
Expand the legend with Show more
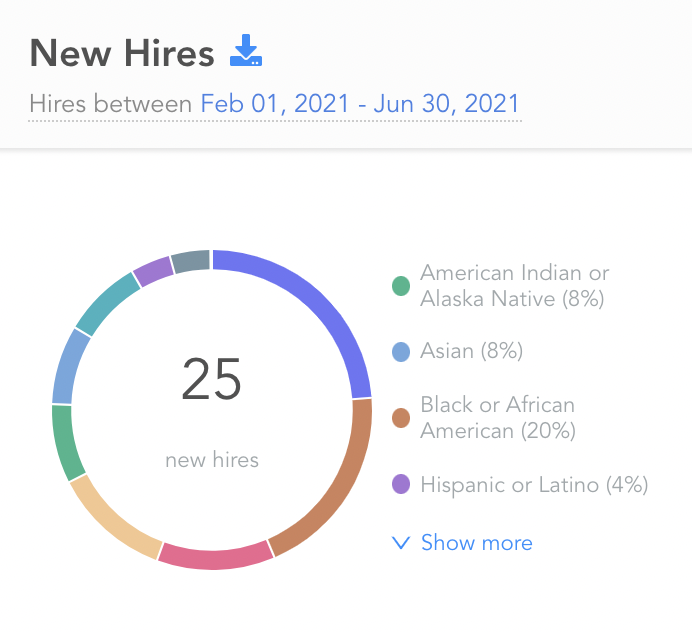click(462, 542)
